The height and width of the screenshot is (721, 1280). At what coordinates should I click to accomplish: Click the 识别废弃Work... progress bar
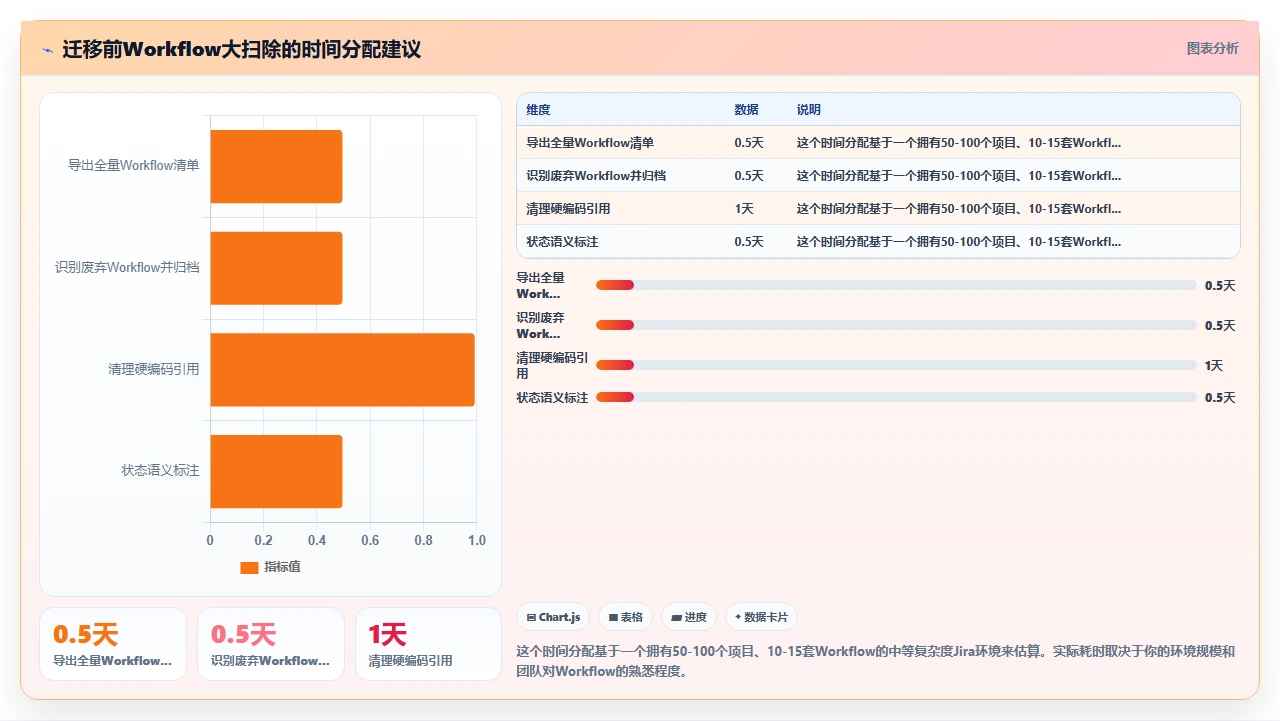896,325
